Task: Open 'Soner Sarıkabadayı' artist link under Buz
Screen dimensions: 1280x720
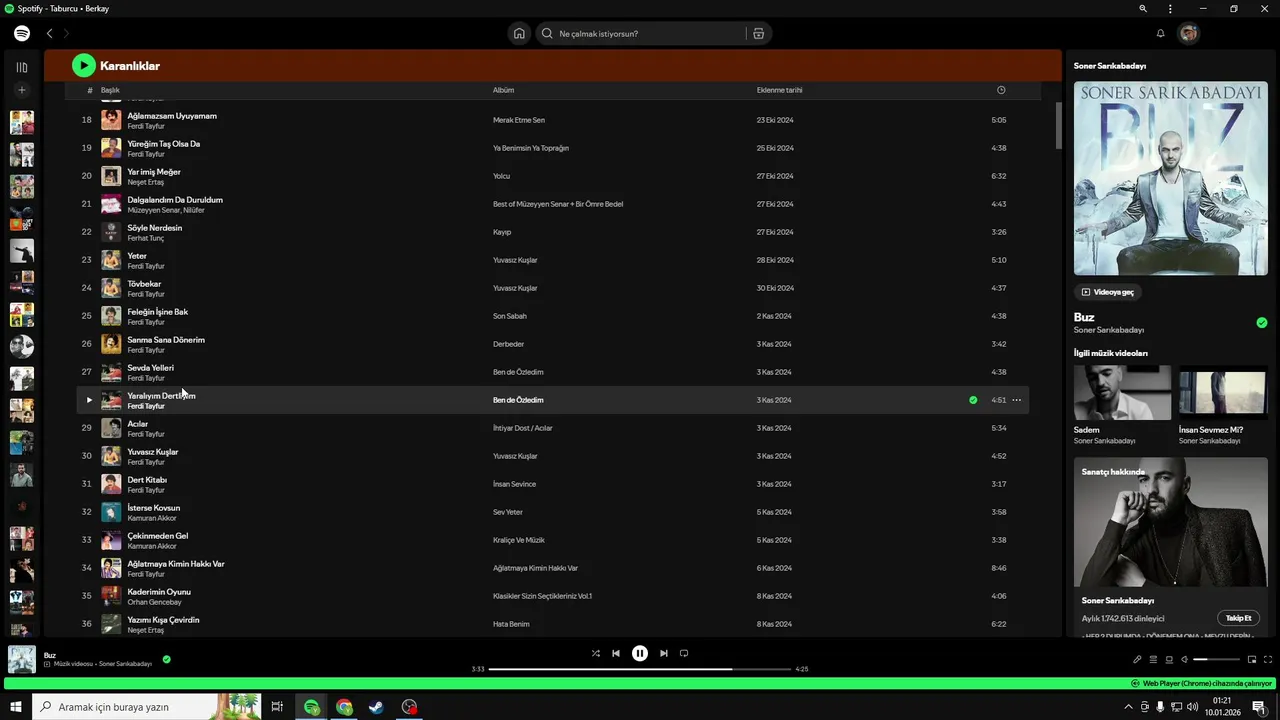Action: 1109,330
